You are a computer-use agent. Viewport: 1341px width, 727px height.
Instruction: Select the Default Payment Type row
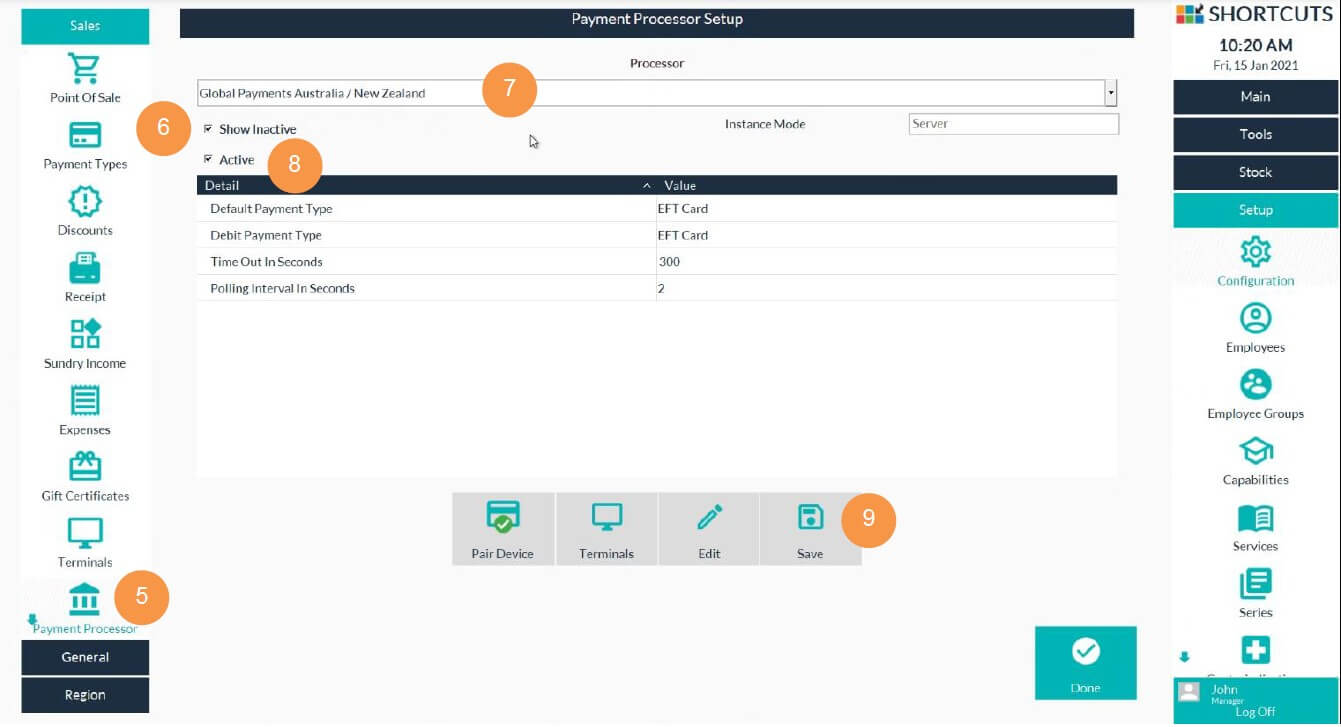657,209
